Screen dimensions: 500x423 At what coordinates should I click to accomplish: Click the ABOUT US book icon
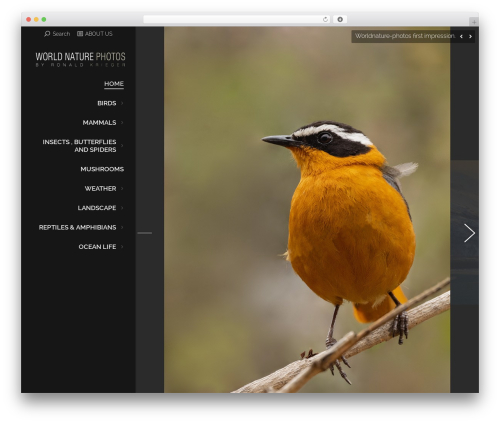80,34
